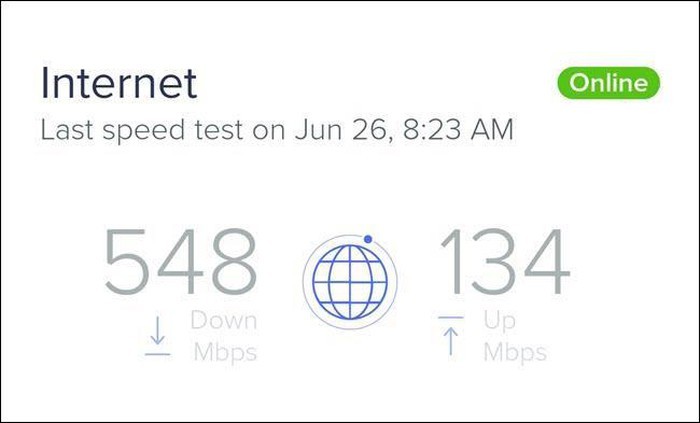Click the last digit 4 of 134
This screenshot has height=423, width=700.
tap(547, 264)
